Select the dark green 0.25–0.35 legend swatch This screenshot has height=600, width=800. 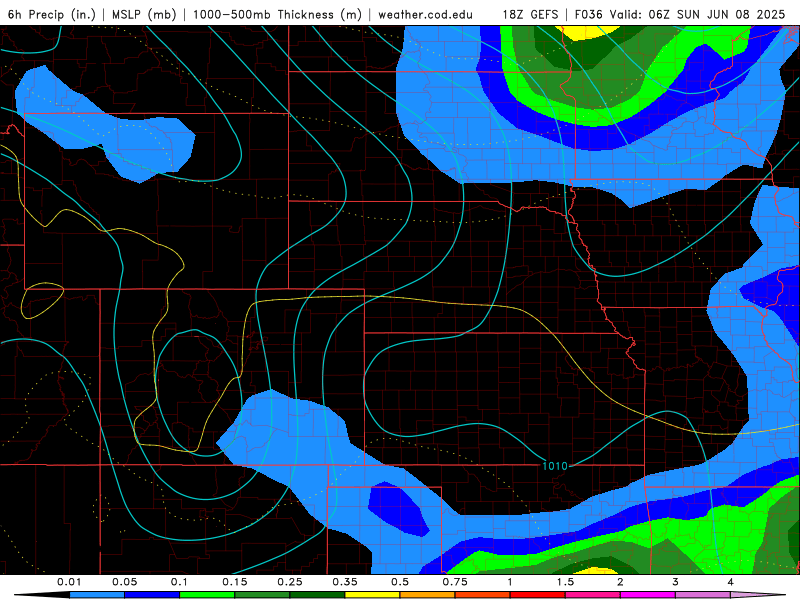click(x=317, y=595)
